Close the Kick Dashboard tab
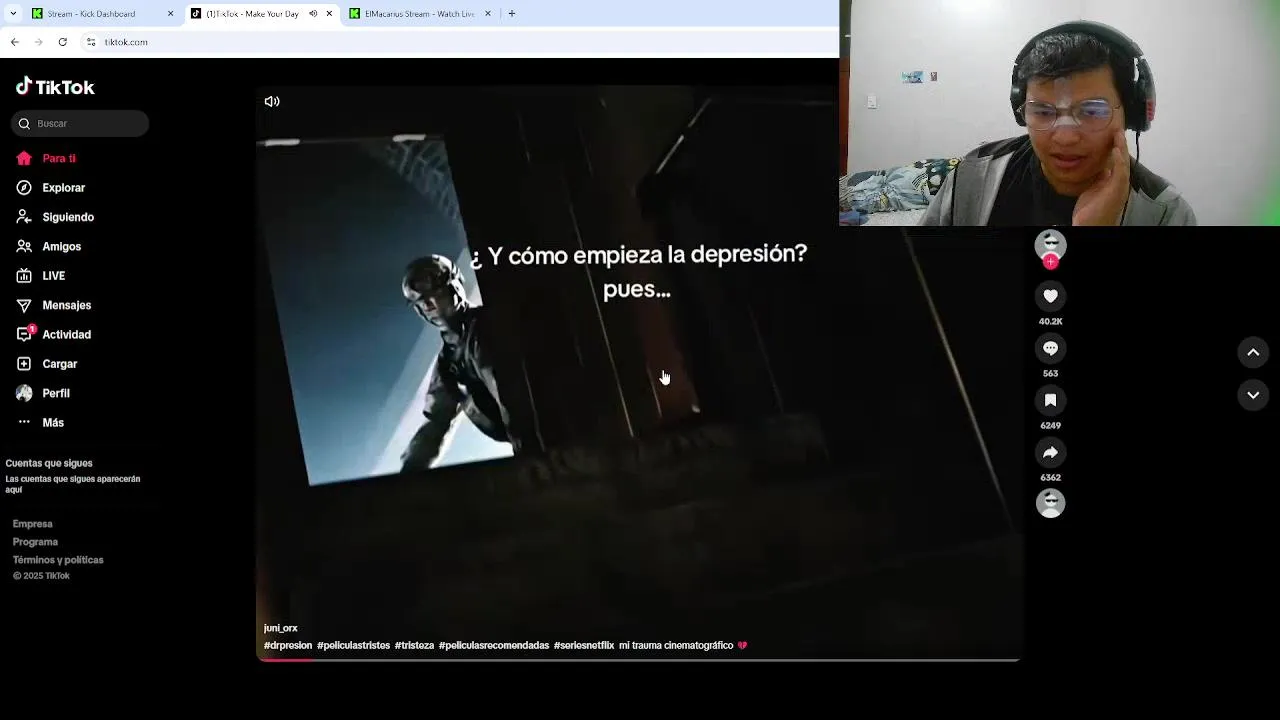 tap(170, 14)
